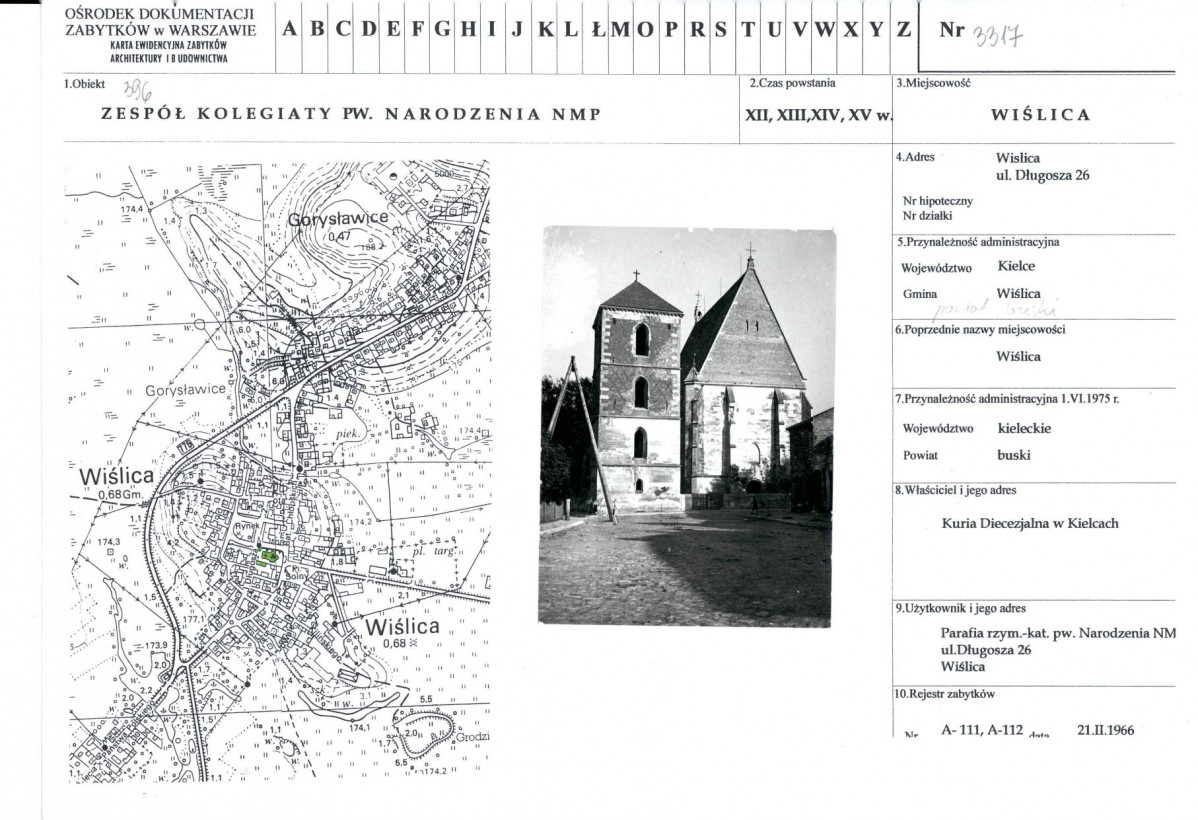
Task: Select letter K in alphabet index
Action: tap(546, 30)
